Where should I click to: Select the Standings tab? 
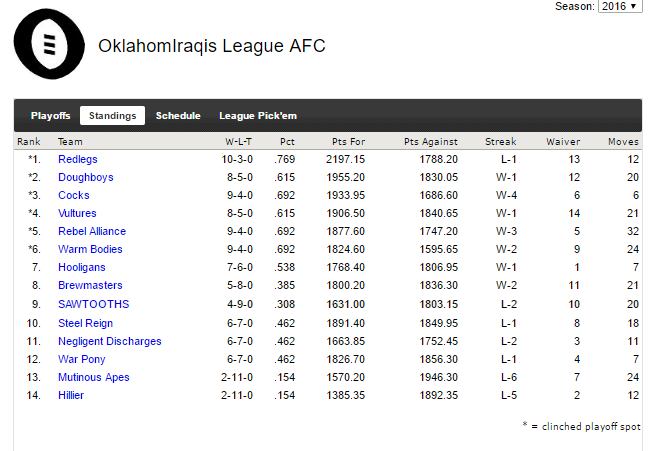pyautogui.click(x=112, y=116)
